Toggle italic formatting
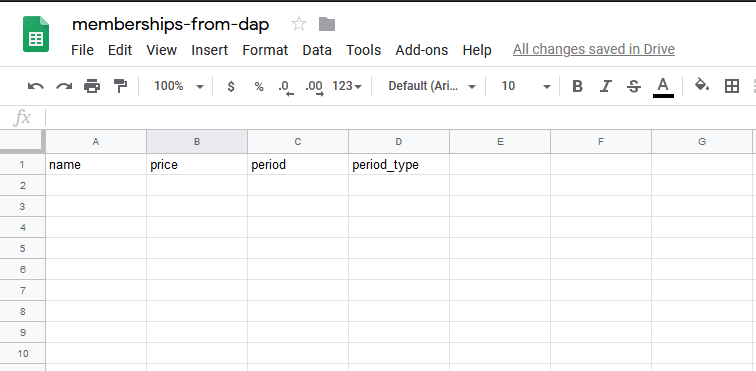756x371 pixels. coord(606,86)
